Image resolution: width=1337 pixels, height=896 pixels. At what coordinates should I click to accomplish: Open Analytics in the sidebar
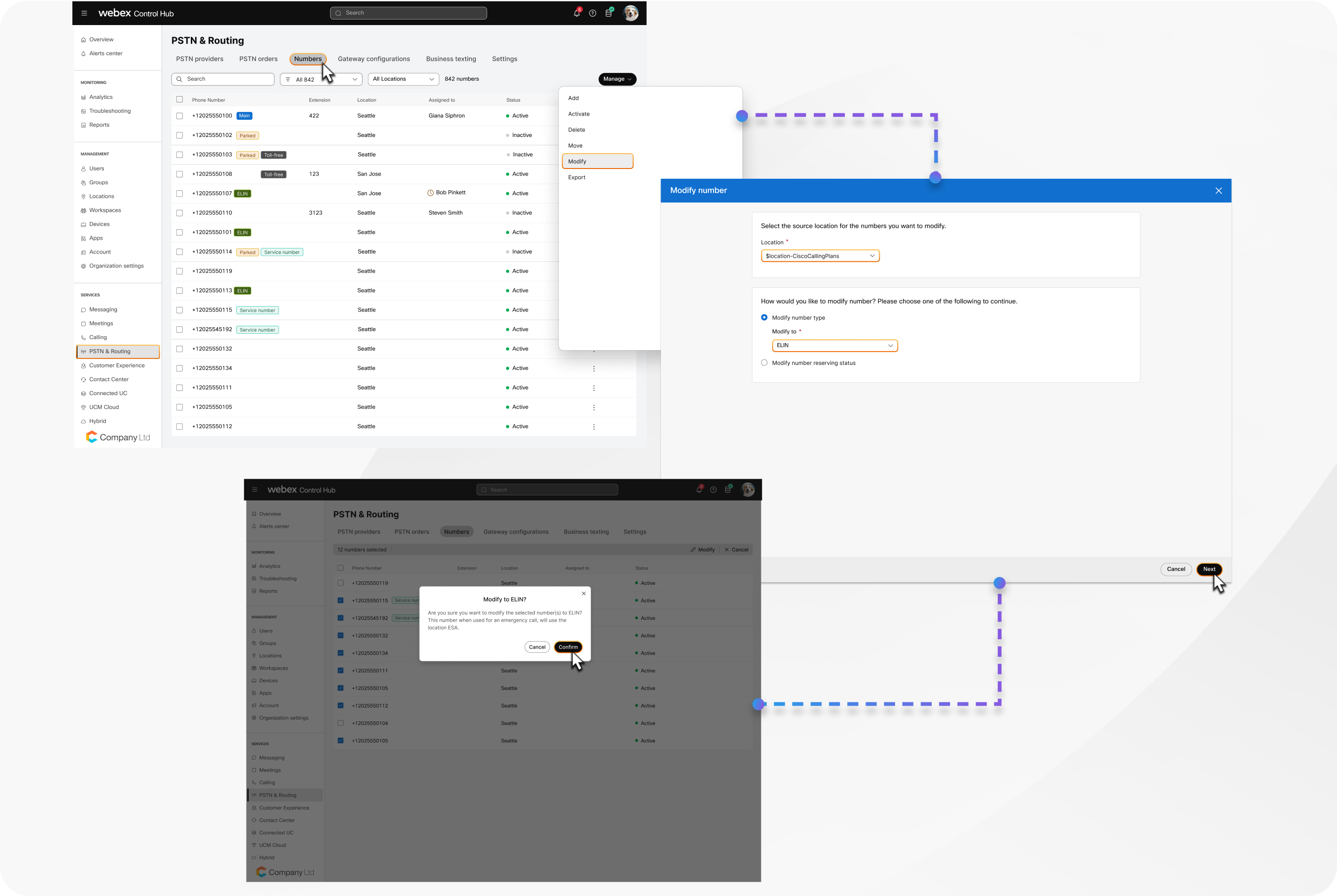click(x=101, y=97)
